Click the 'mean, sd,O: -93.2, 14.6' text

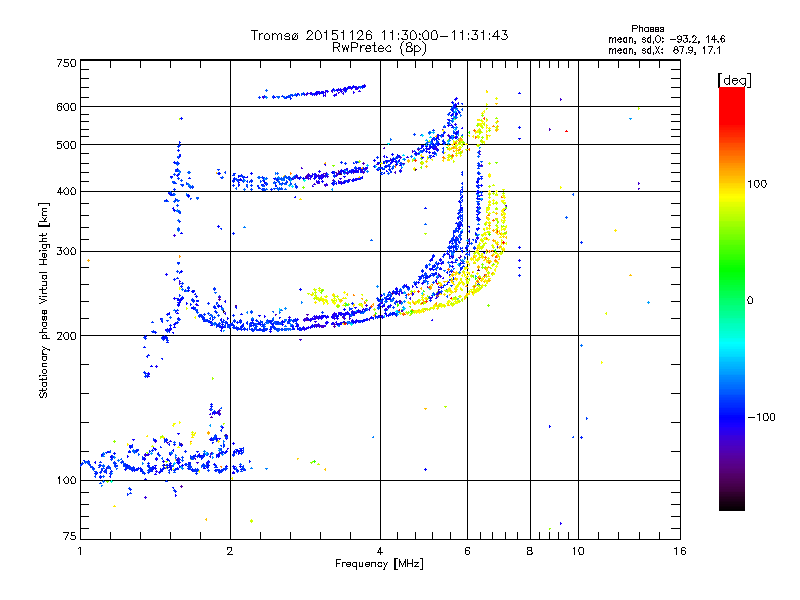tap(666, 39)
